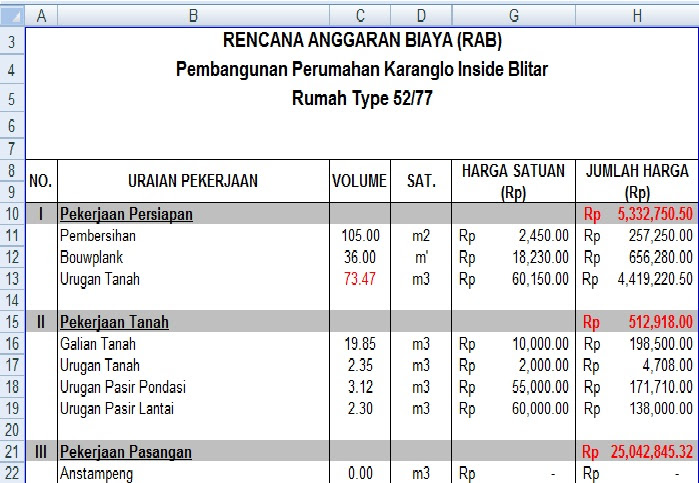
Task: Select Roman numeral 'II' cell
Action: [x=41, y=322]
